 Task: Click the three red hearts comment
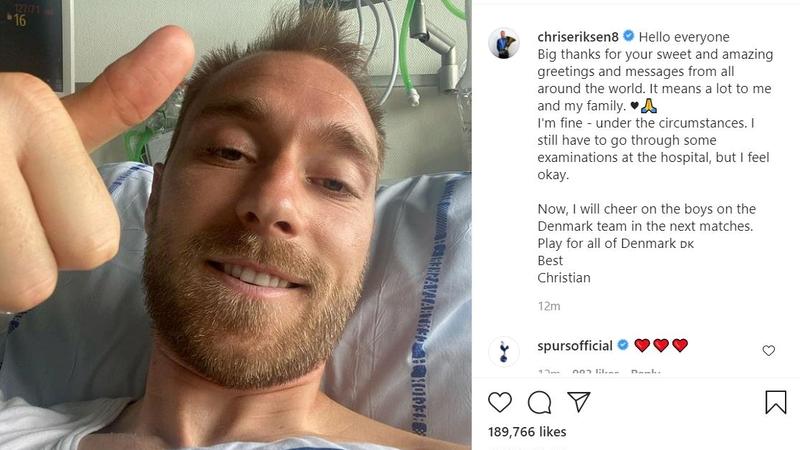pos(661,345)
